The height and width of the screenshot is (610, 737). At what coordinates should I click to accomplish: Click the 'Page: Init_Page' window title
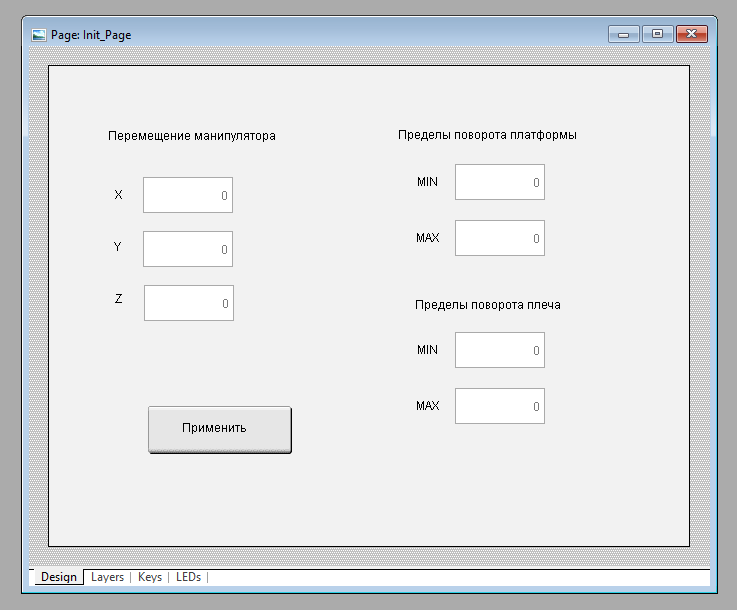[91, 35]
